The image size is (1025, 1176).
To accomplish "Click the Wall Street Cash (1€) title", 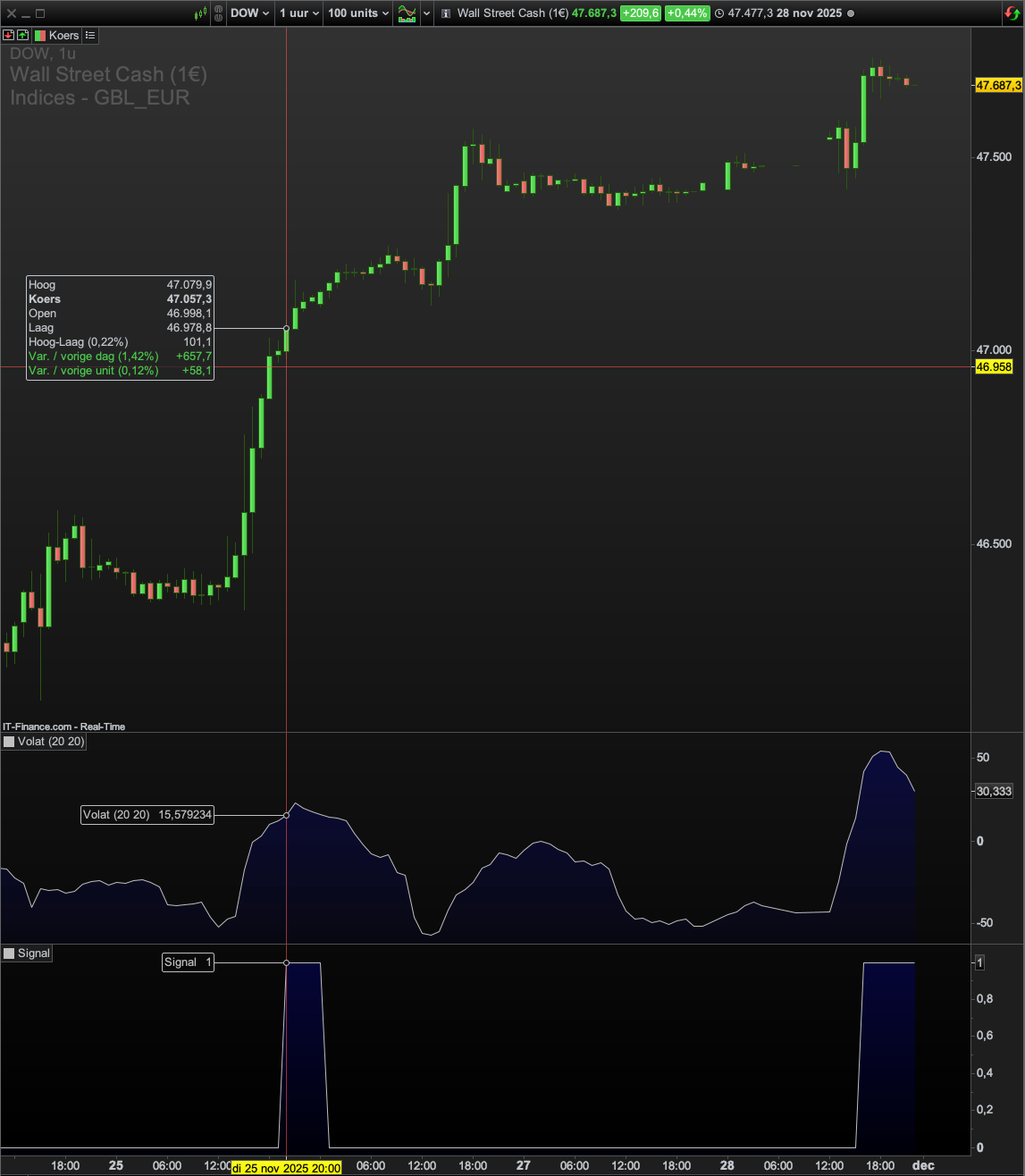I will 513,13.
